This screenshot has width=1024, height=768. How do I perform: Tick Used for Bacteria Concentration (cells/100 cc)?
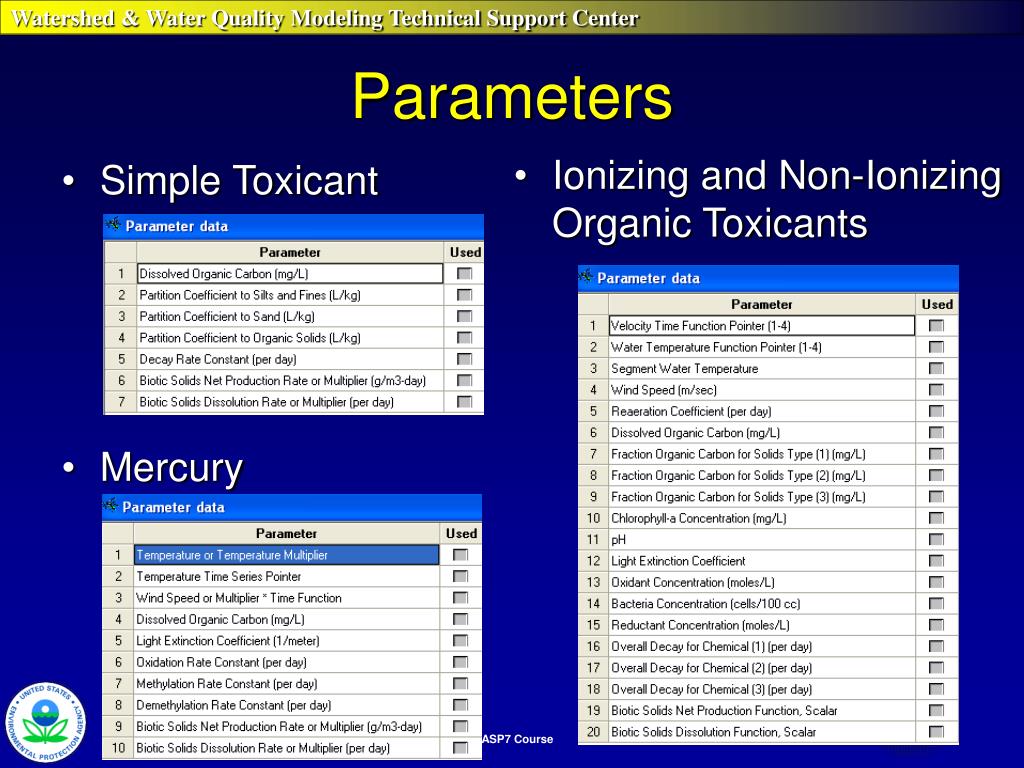click(x=936, y=603)
